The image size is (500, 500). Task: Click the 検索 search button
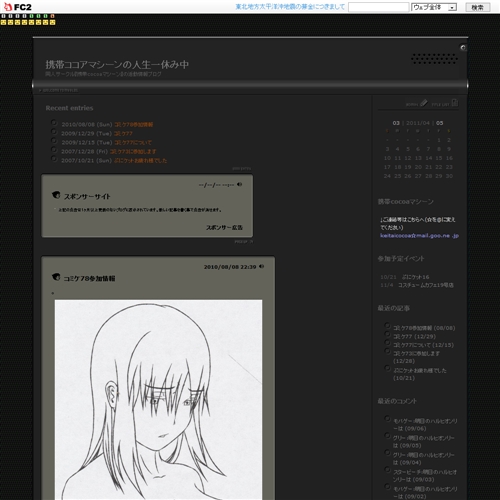tap(478, 7)
